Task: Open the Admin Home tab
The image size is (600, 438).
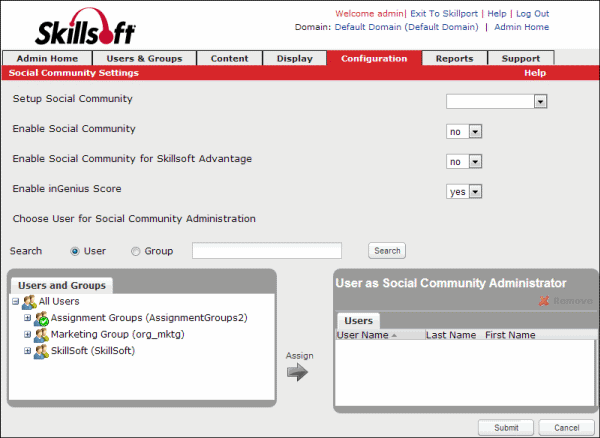Action: click(47, 58)
